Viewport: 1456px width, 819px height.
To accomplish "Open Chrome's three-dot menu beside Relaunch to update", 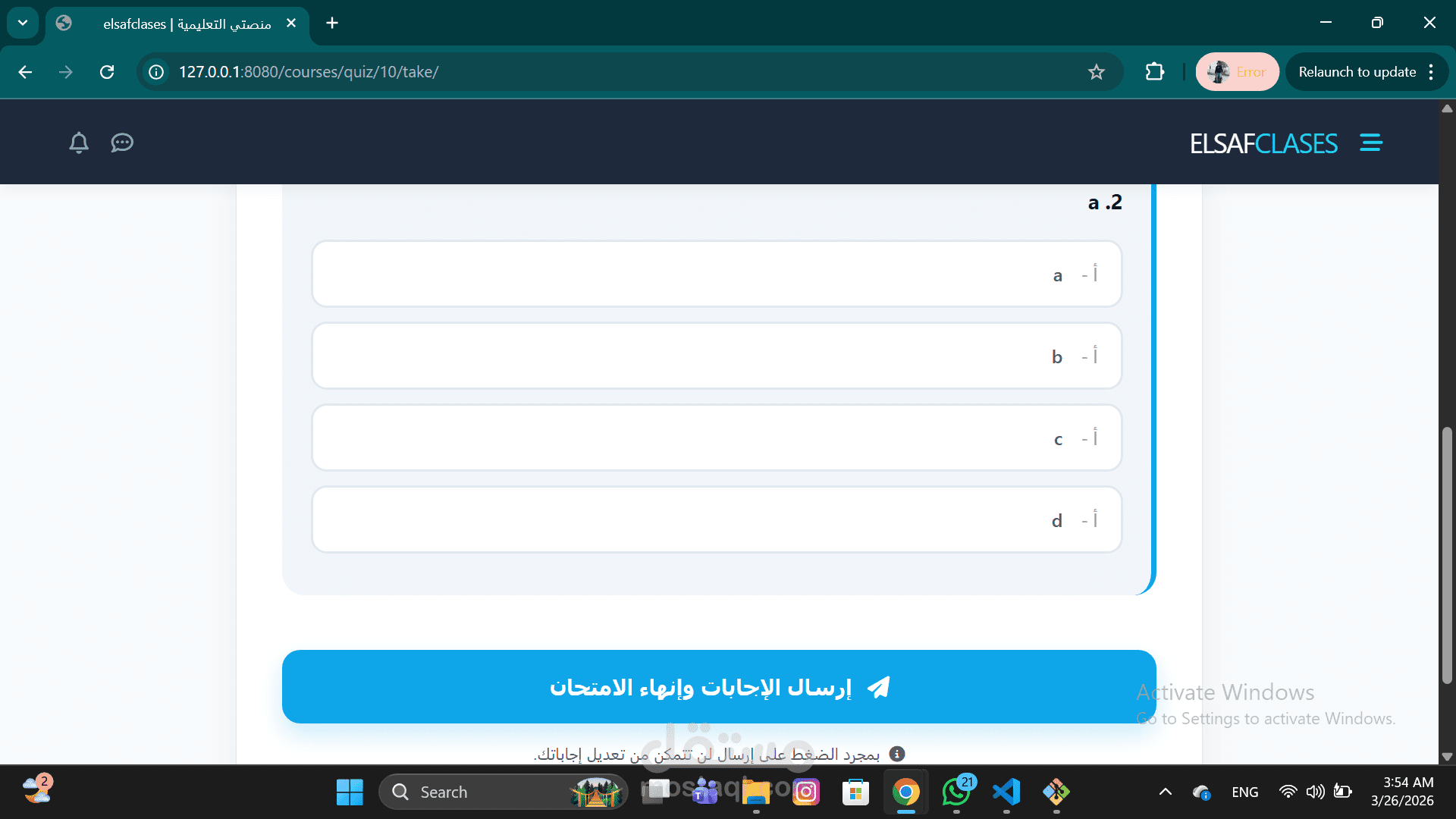I will click(1431, 72).
